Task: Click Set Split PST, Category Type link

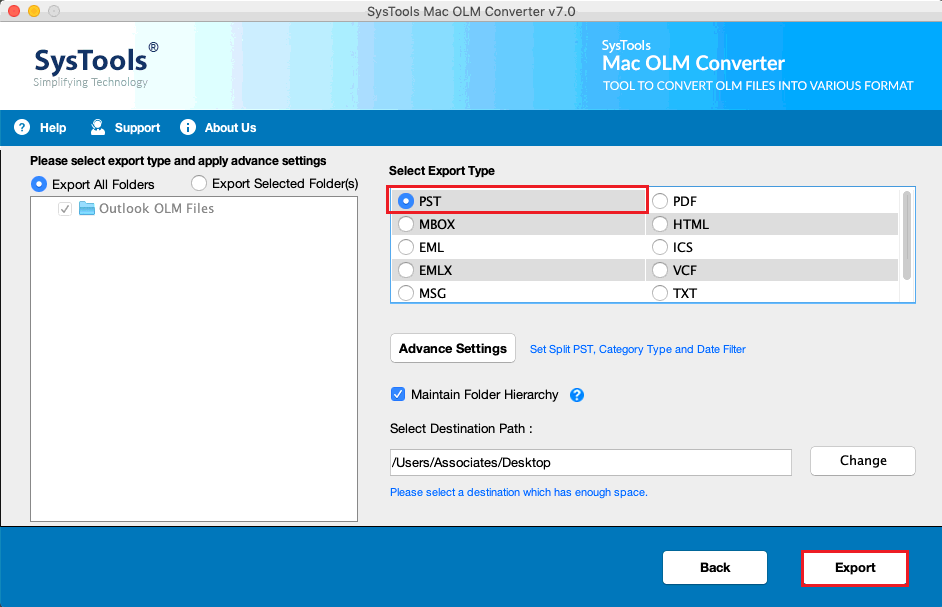Action: click(637, 349)
